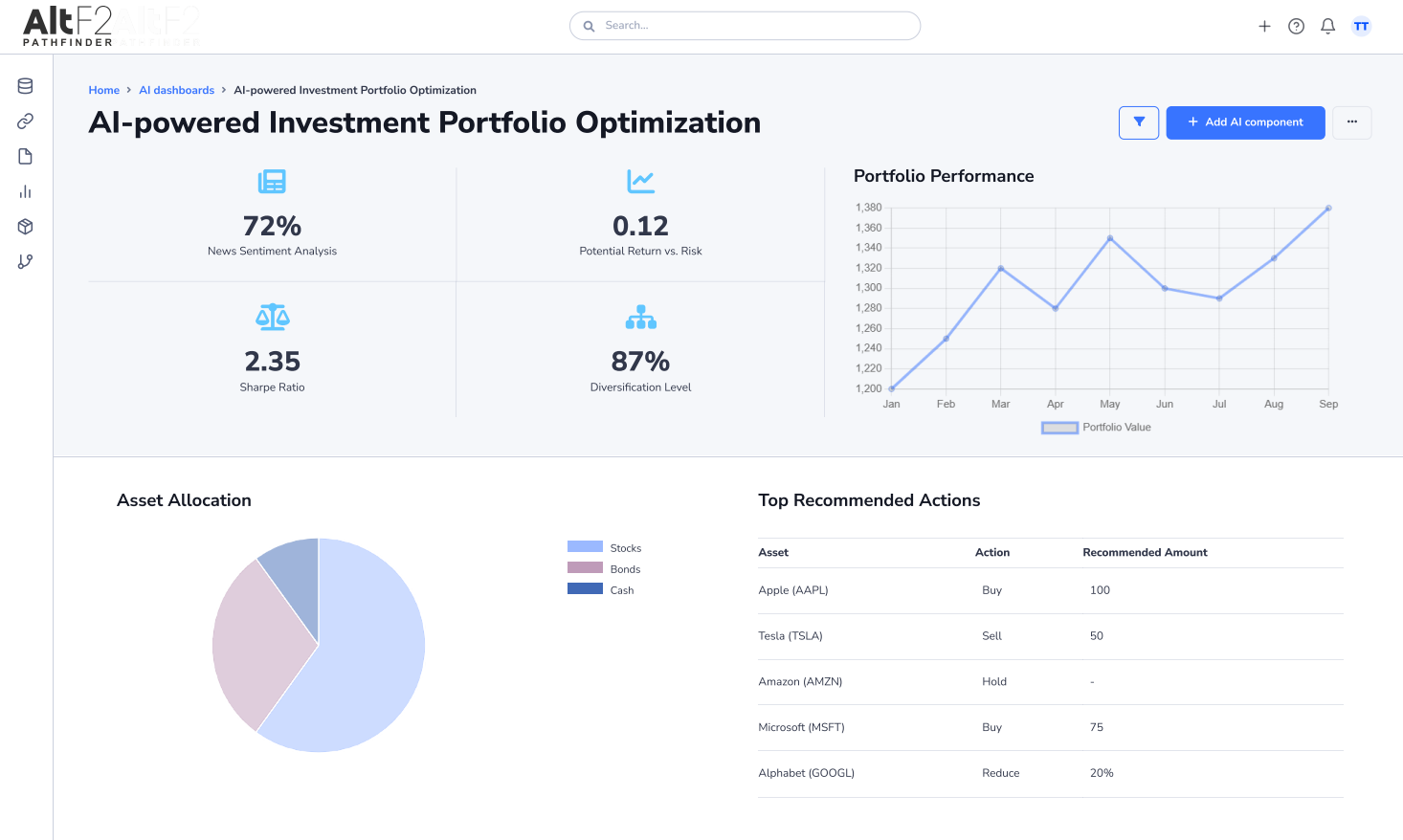The image size is (1403, 840).
Task: Open the document file sidebar icon
Action: 26,156
